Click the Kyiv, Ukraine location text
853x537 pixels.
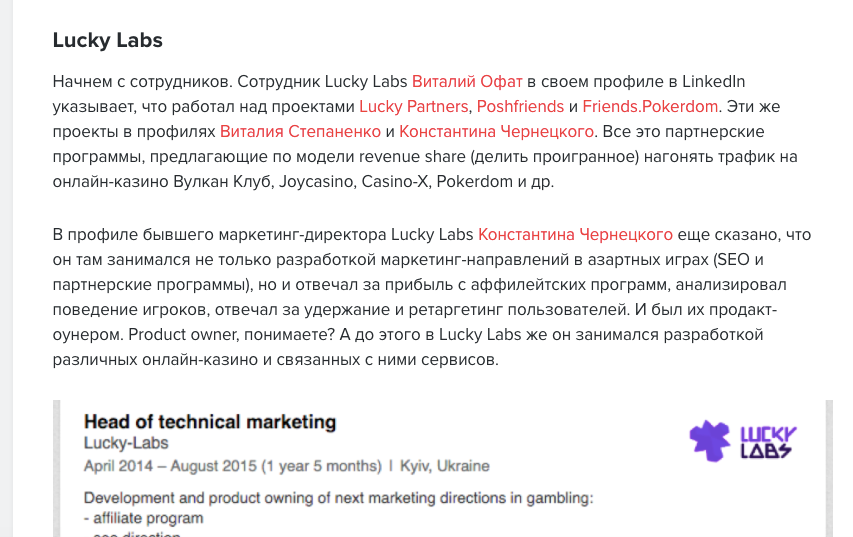445,466
